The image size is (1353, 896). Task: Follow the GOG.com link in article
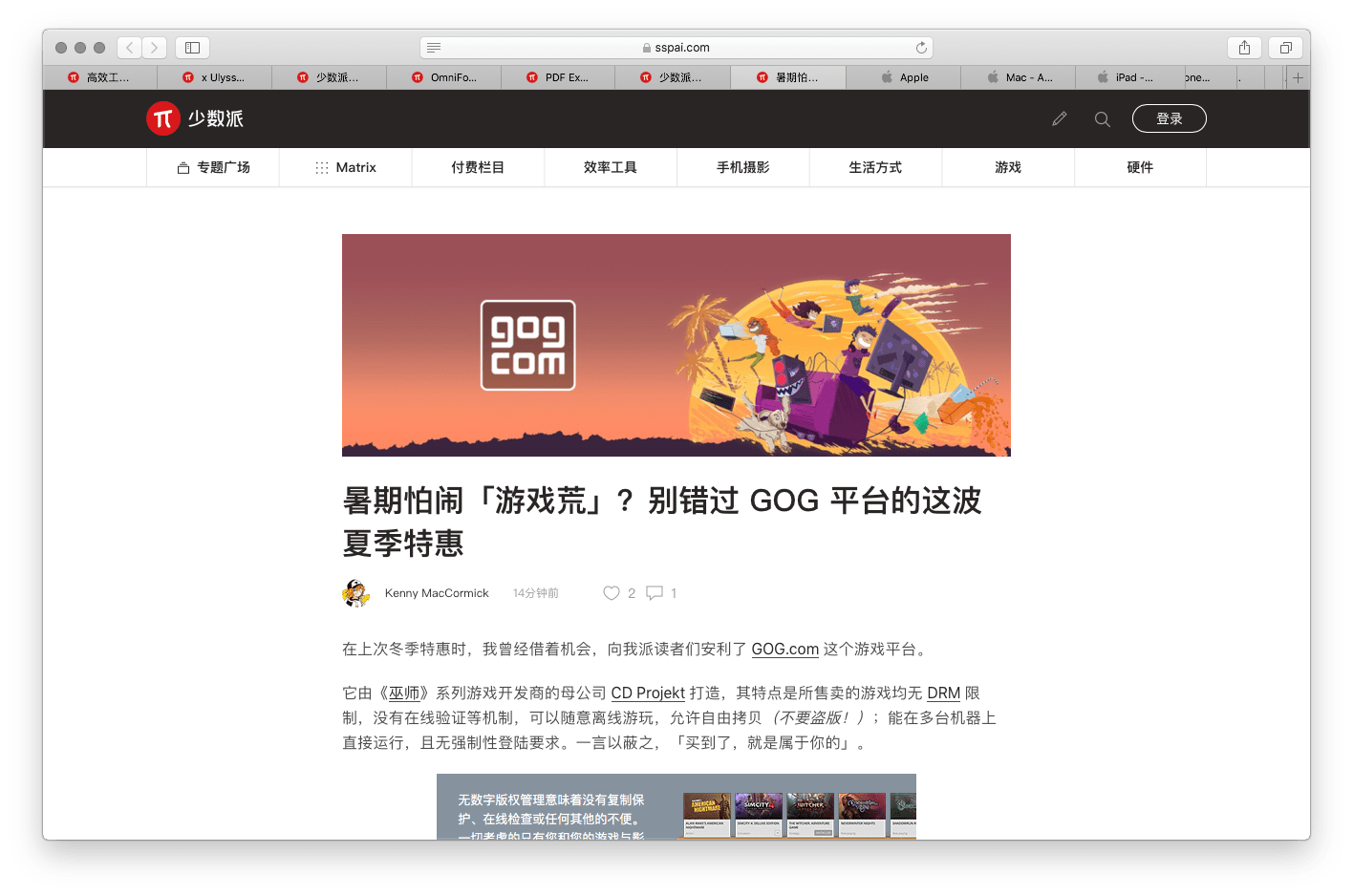click(x=784, y=650)
